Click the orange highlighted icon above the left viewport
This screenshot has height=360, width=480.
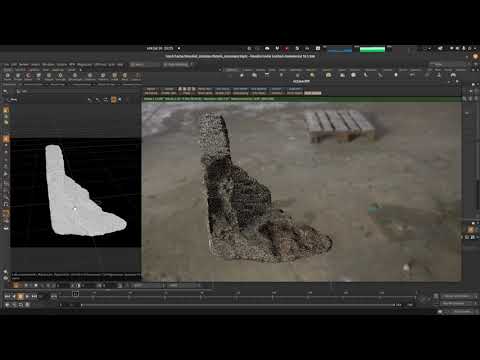(114, 100)
